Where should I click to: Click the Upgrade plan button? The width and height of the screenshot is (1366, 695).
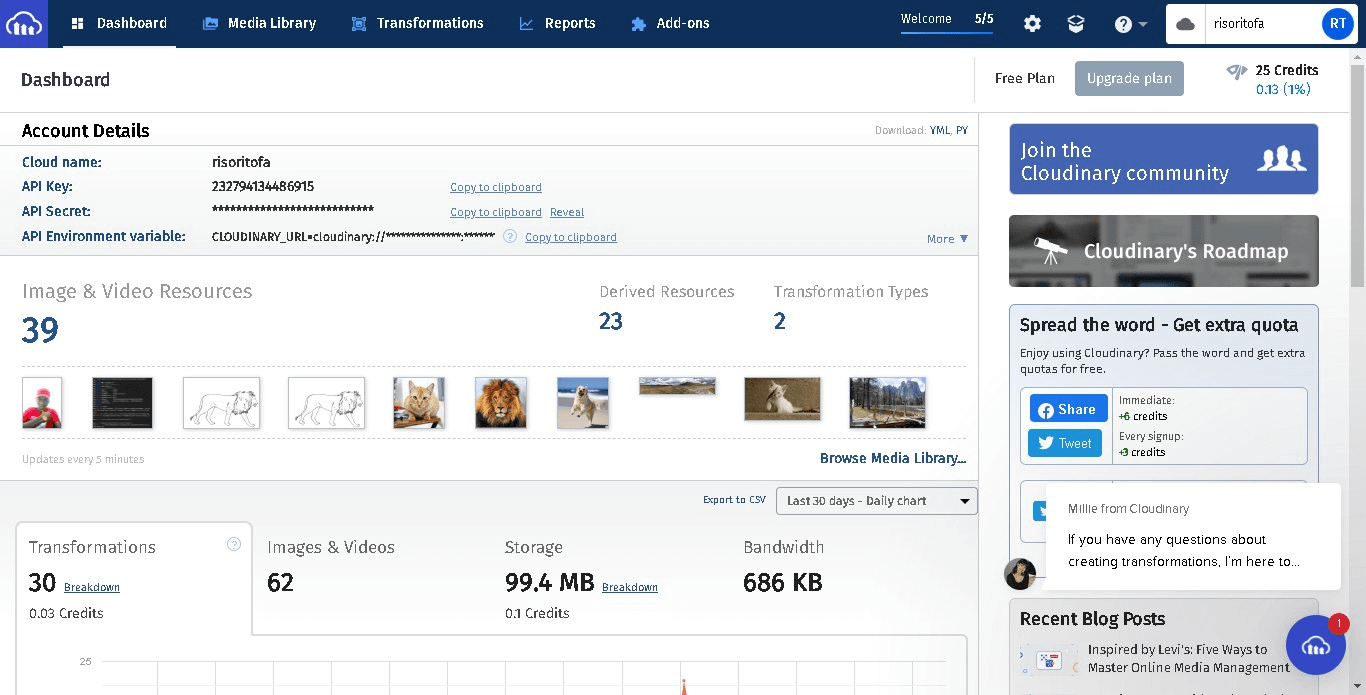(1129, 79)
